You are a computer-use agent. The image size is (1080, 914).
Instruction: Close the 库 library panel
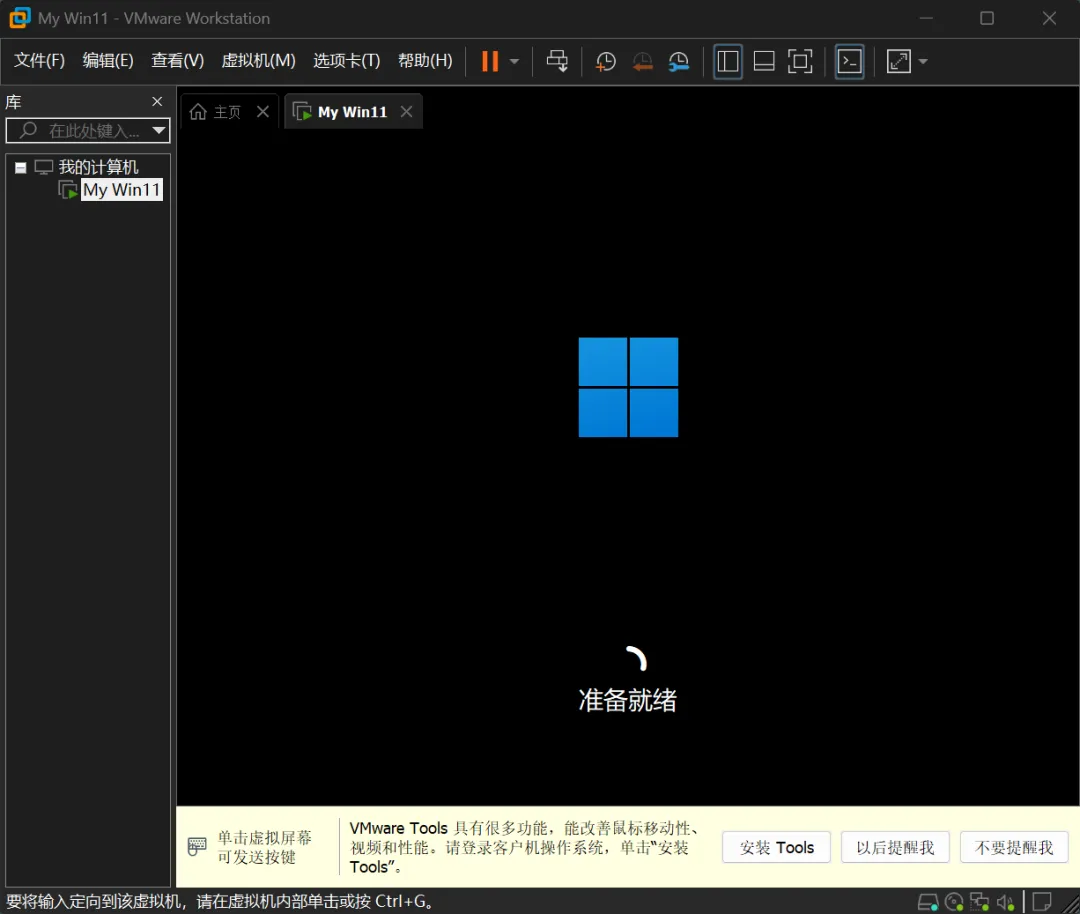(x=157, y=102)
